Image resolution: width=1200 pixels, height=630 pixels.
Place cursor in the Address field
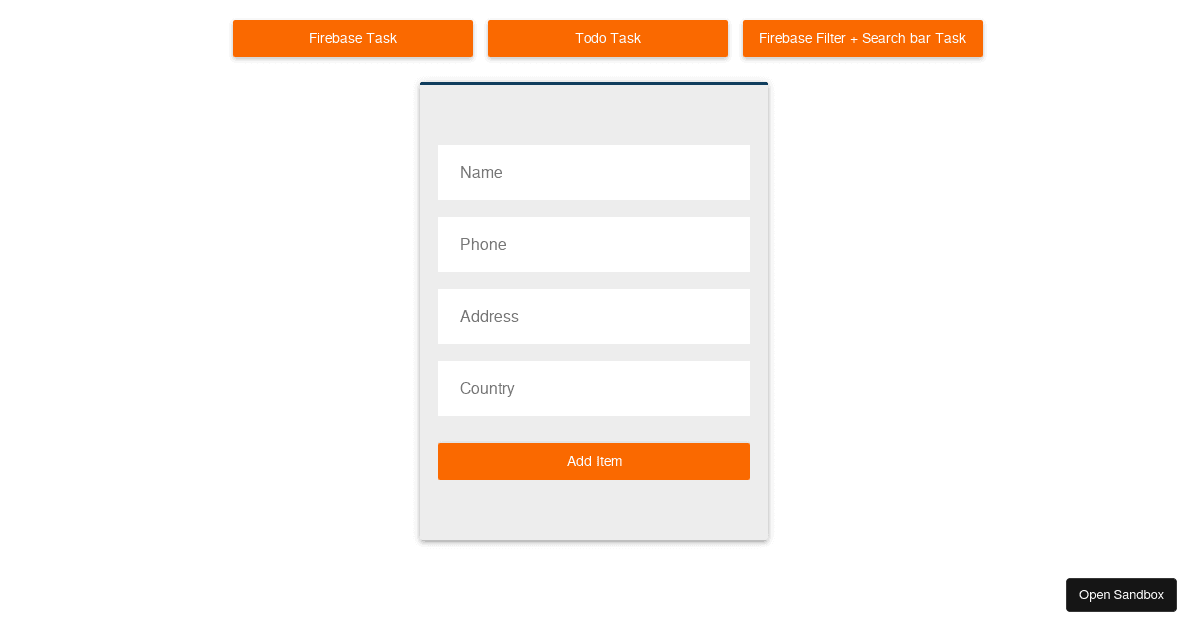pyautogui.click(x=594, y=316)
